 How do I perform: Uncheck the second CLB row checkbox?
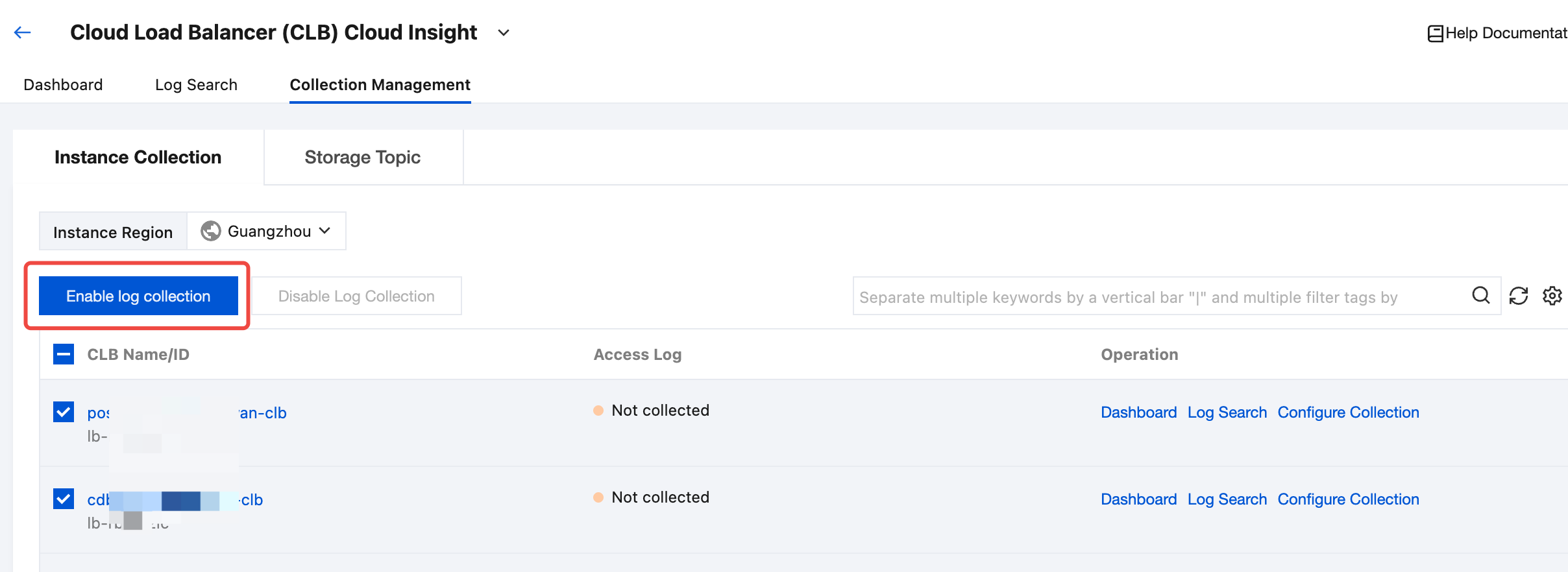pos(64,499)
